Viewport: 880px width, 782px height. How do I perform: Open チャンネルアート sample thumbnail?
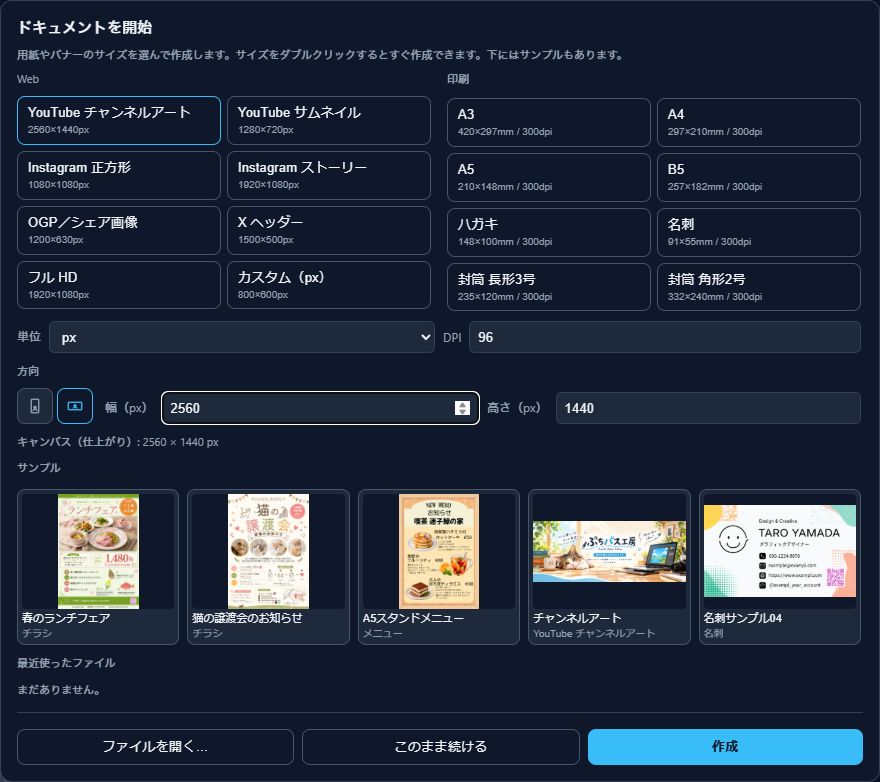click(609, 567)
